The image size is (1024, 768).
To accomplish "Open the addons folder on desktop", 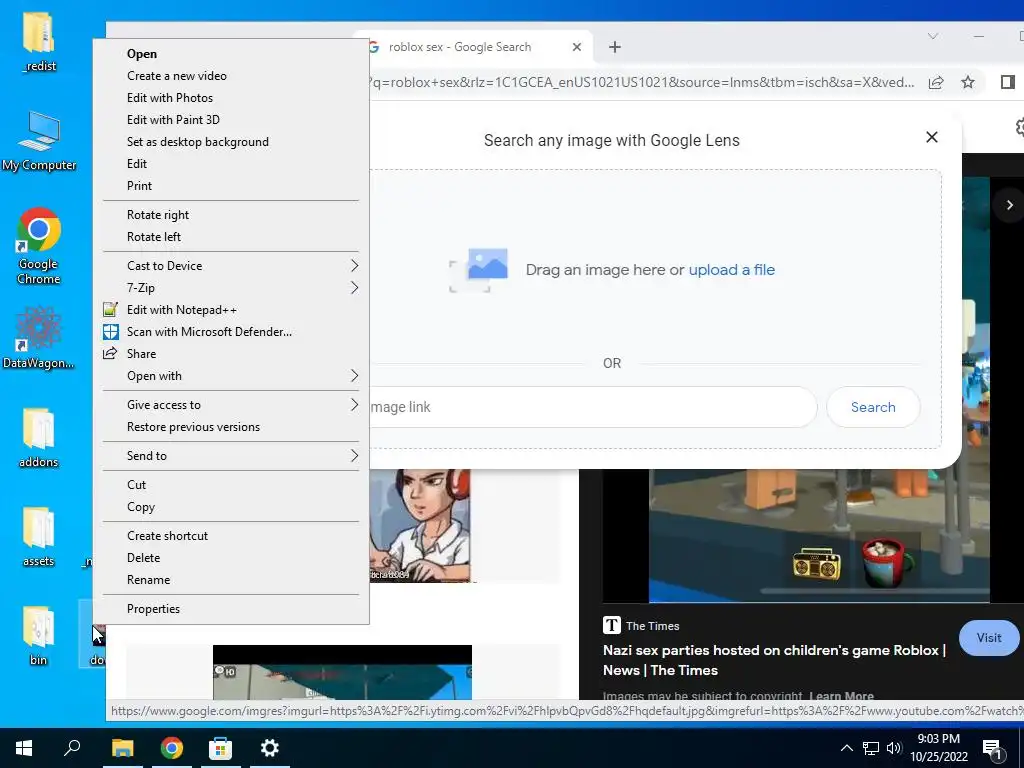I will (39, 438).
